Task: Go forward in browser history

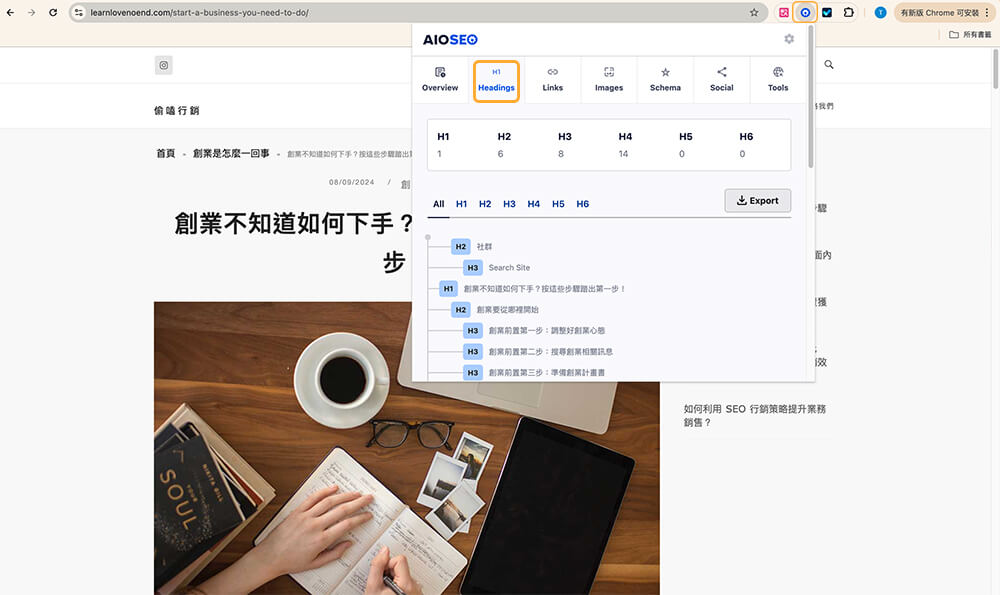Action: [31, 12]
